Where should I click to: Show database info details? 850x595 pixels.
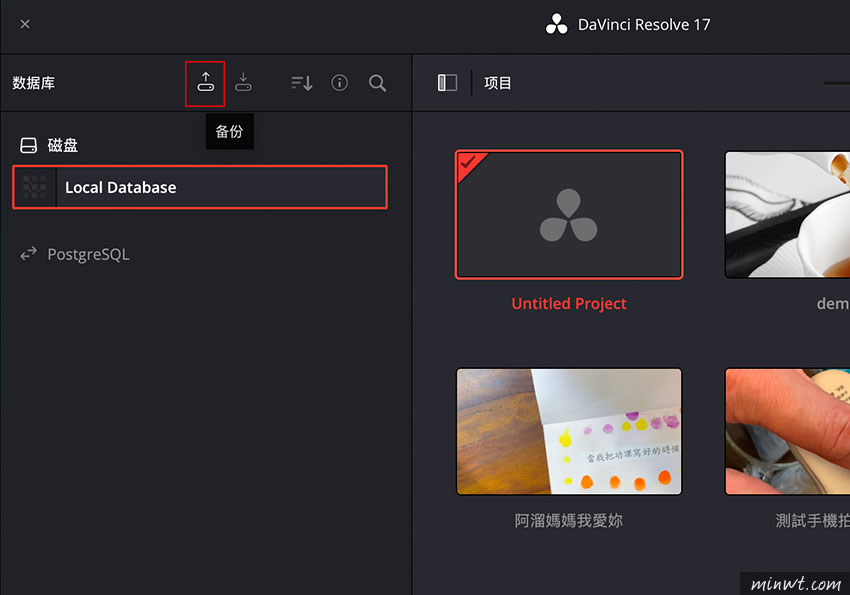[x=339, y=83]
